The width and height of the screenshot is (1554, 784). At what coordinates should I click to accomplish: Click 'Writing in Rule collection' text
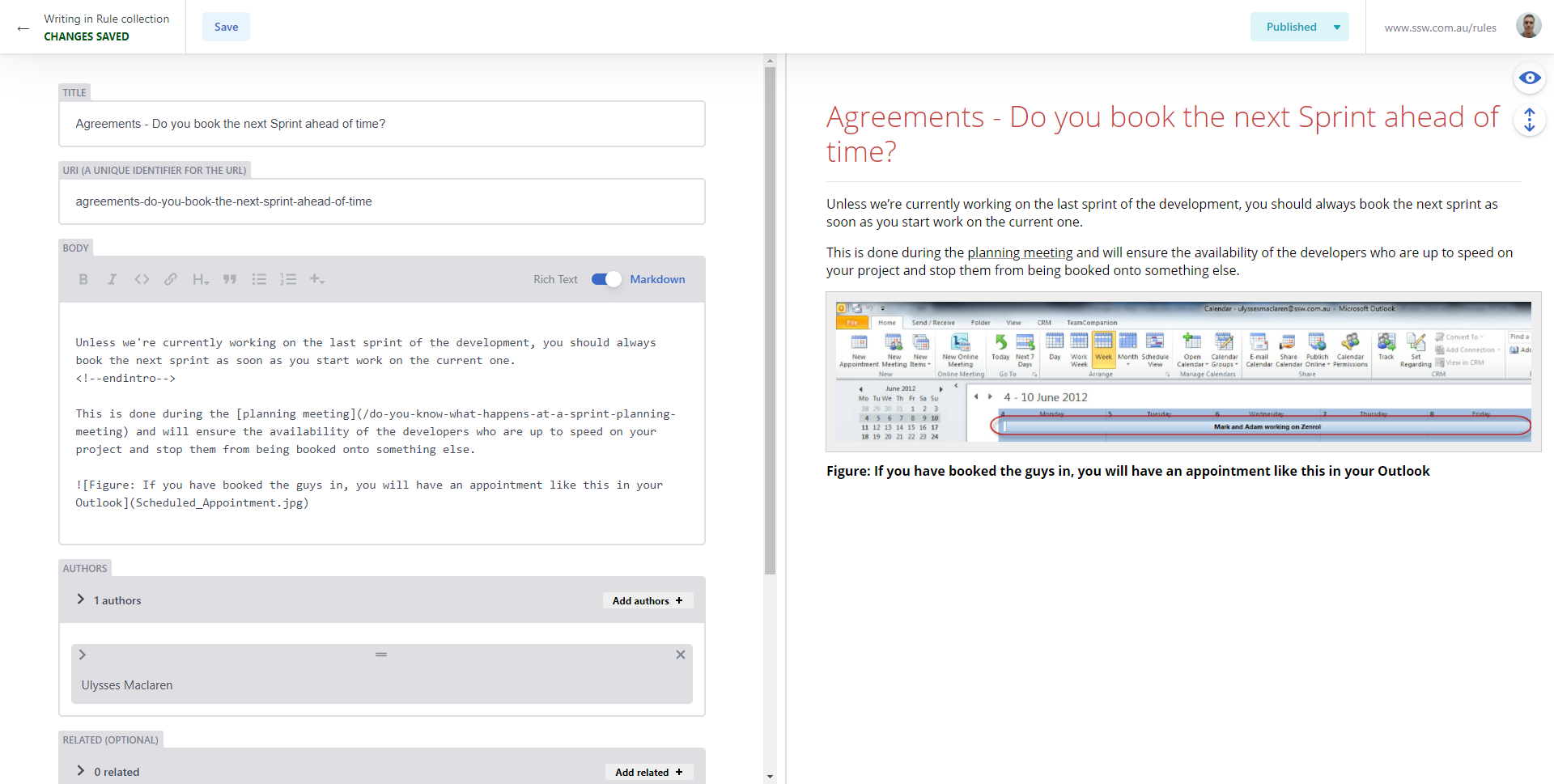pyautogui.click(x=107, y=19)
